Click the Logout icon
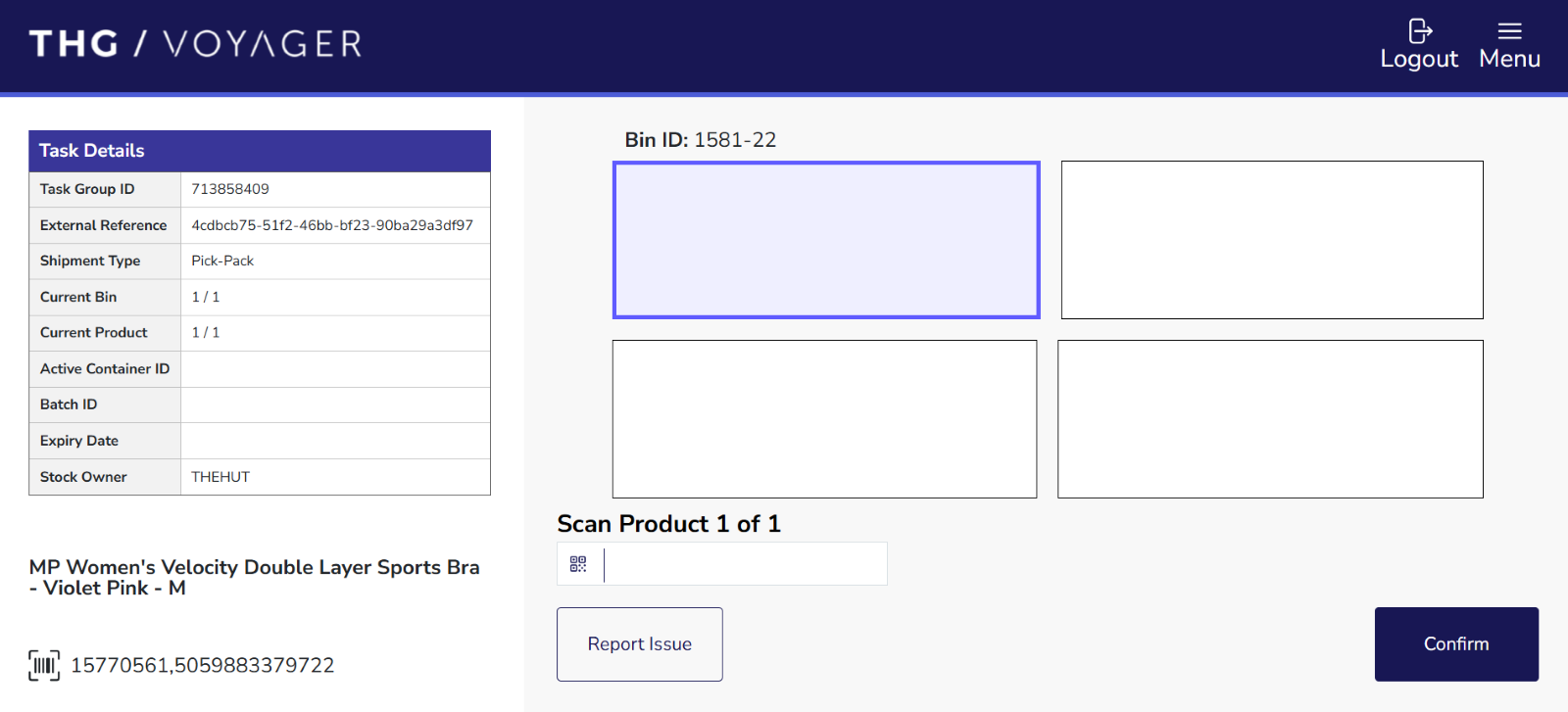This screenshot has width=1568, height=712. click(1419, 31)
